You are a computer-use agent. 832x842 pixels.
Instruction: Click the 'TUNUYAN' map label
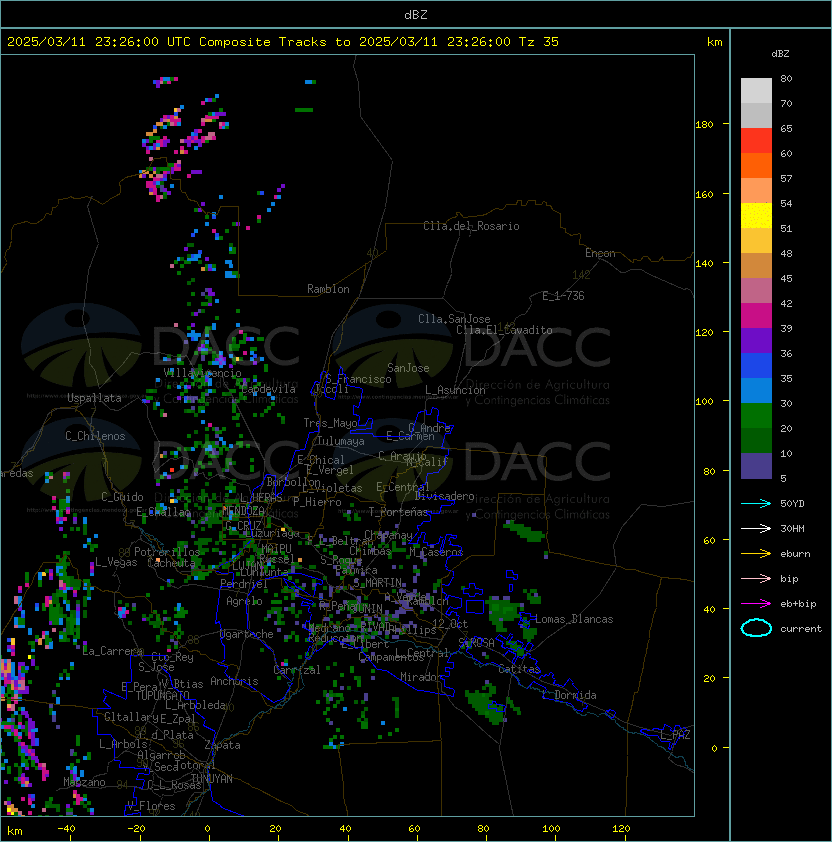pos(212,779)
